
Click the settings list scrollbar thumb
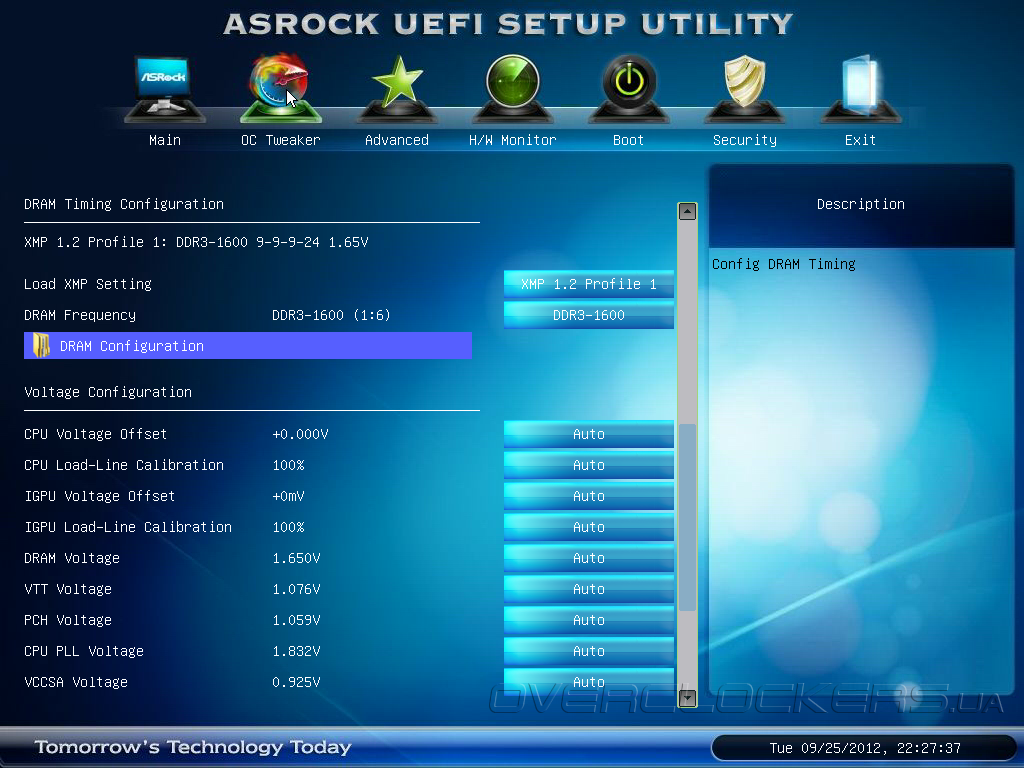tap(687, 517)
